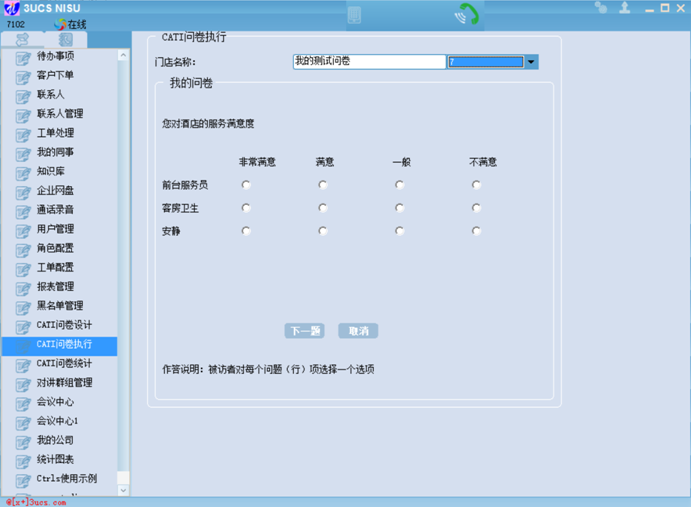691x507 pixels.
Task: Click the linked nodes icon in title bar
Action: pos(601,7)
